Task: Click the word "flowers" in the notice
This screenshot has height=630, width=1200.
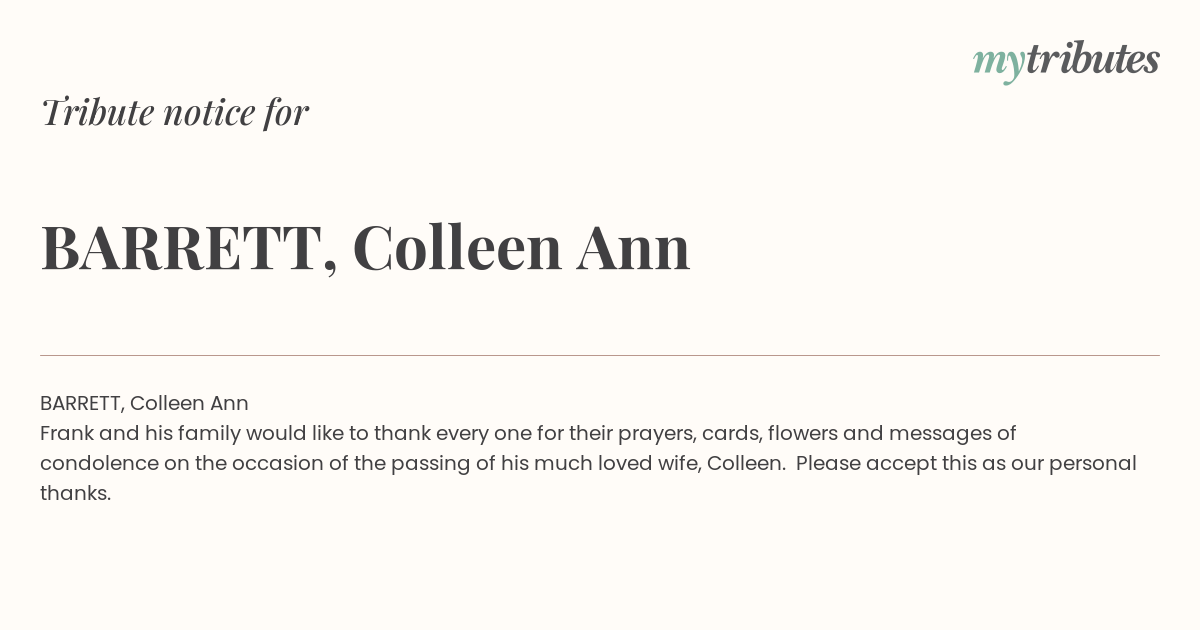Action: 802,433
